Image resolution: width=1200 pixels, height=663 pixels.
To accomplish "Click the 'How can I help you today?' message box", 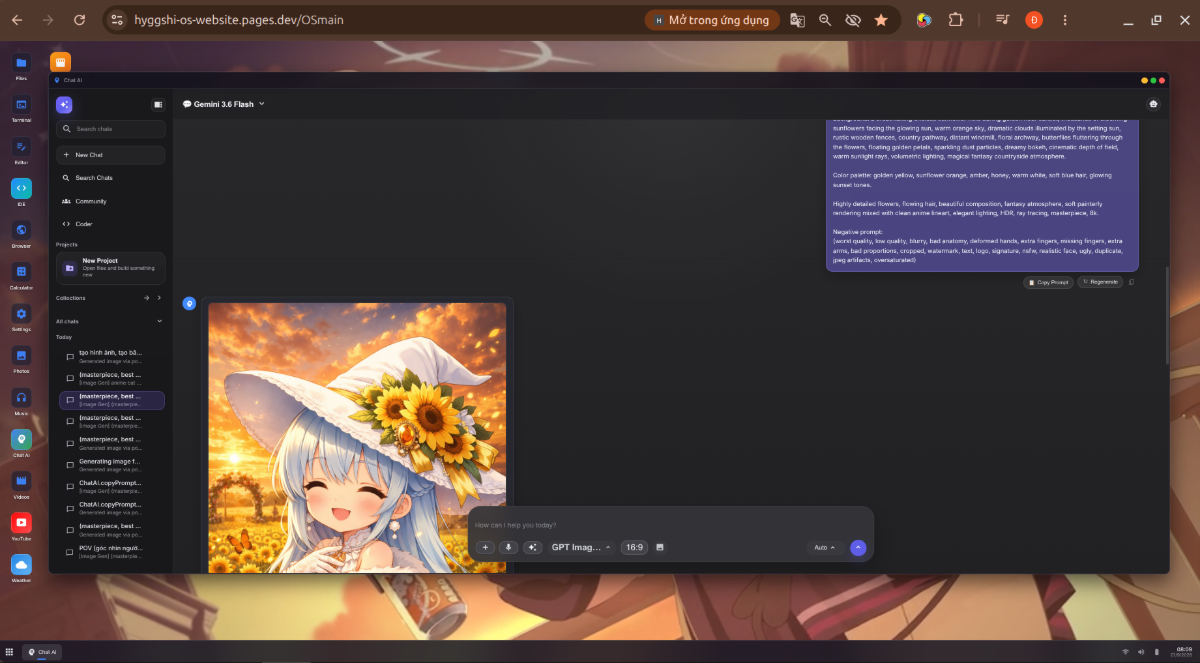I will pos(670,525).
